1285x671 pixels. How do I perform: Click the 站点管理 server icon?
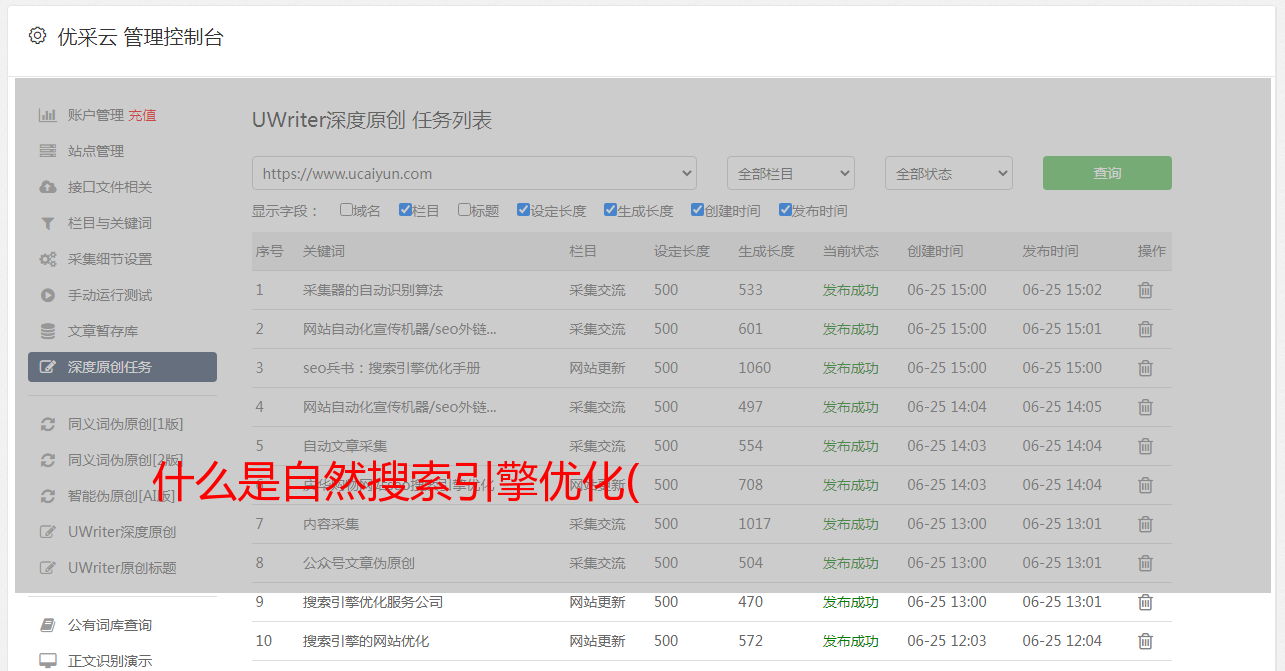pyautogui.click(x=47, y=151)
